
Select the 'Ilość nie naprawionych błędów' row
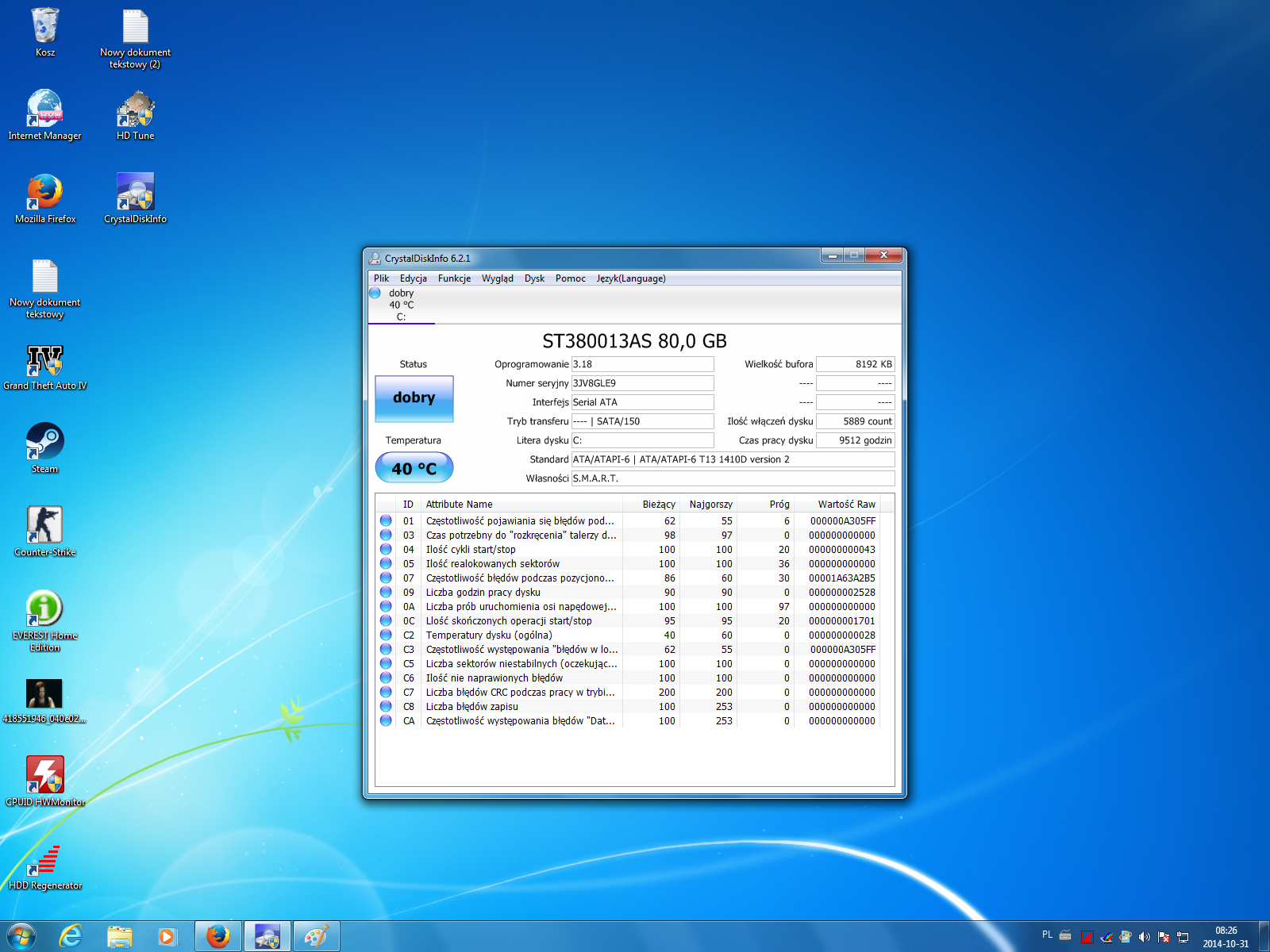(628, 678)
